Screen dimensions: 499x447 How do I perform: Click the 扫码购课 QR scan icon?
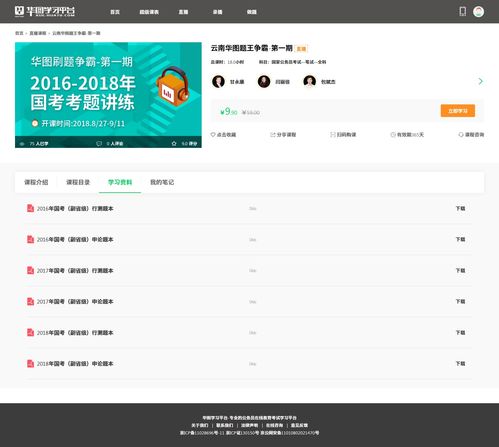click(333, 135)
